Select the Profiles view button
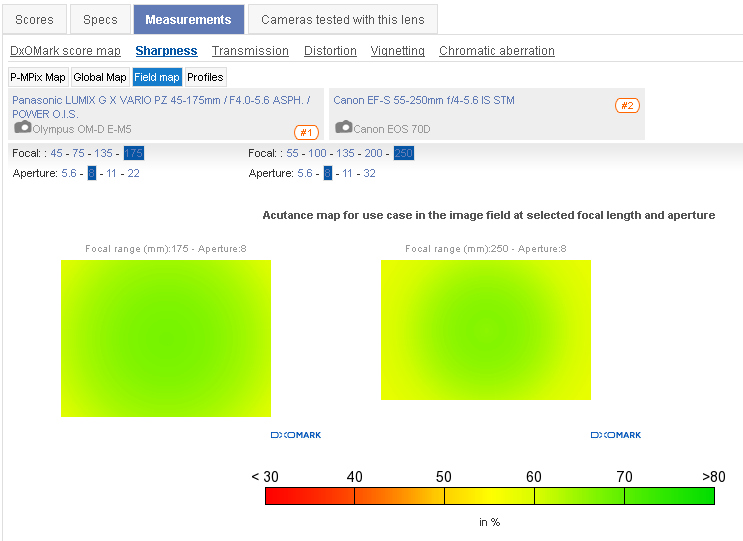Image resolution: width=743 pixels, height=541 pixels. click(205, 77)
